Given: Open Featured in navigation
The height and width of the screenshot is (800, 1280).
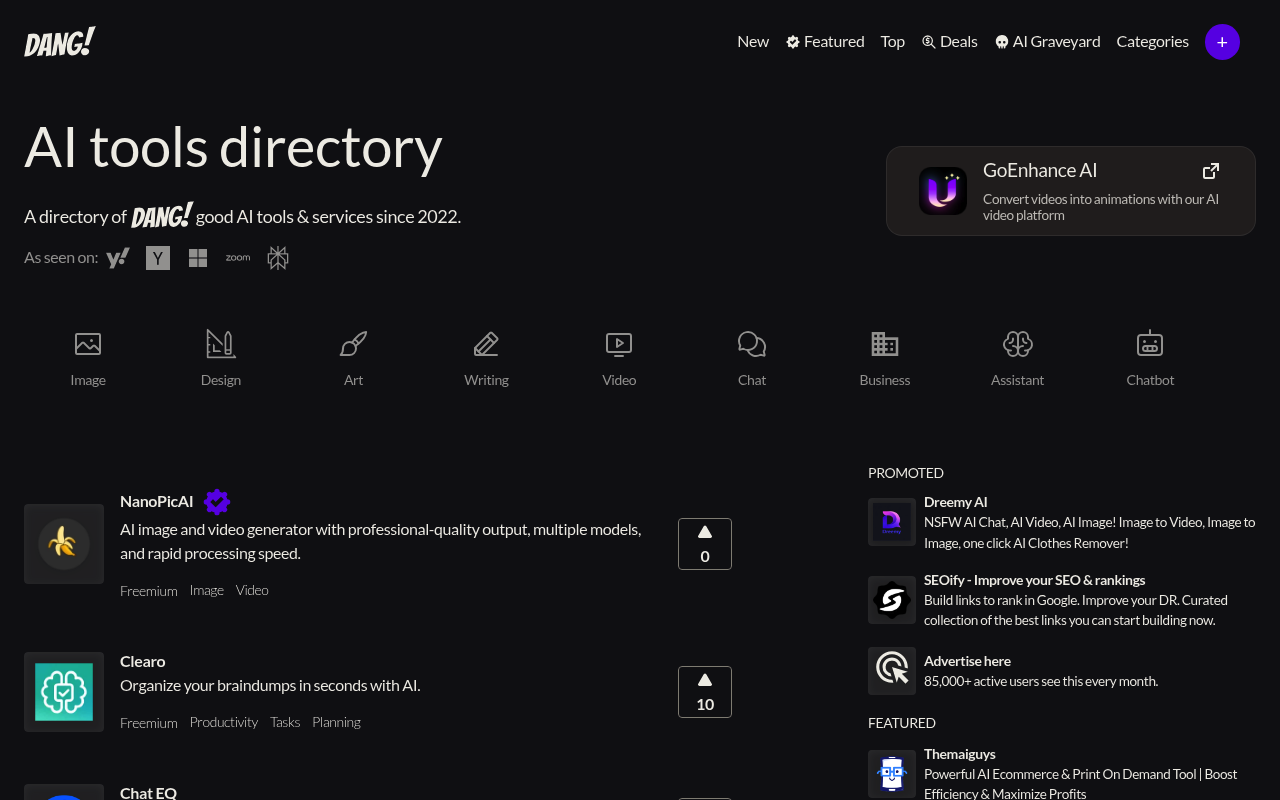Looking at the screenshot, I should (825, 42).
